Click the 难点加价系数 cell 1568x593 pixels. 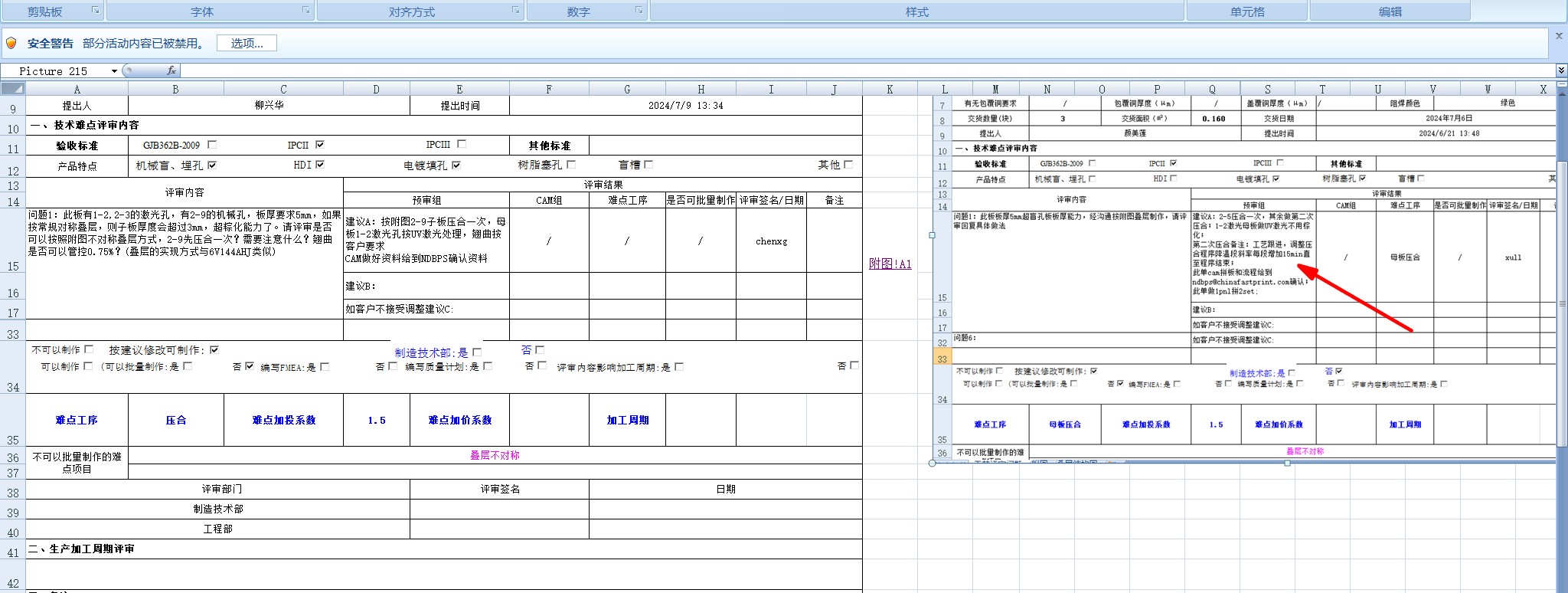[x=459, y=420]
